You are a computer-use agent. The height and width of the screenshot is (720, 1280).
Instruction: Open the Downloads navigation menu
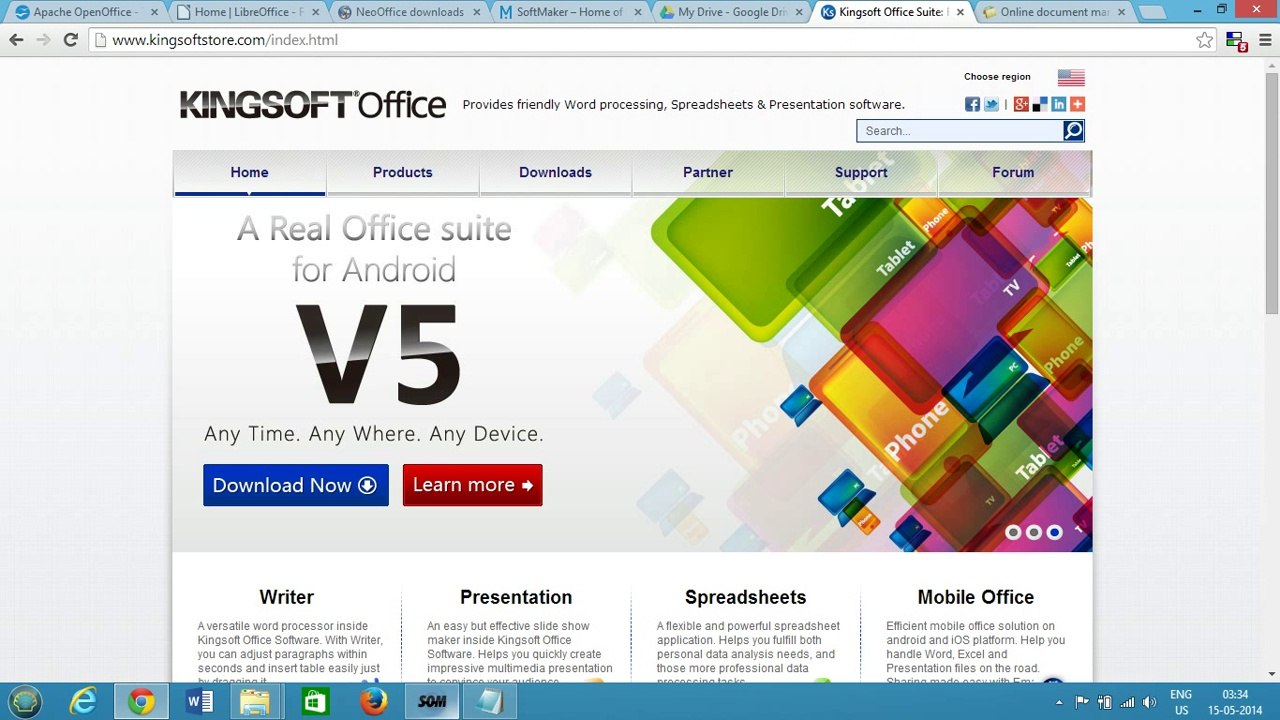(x=555, y=172)
